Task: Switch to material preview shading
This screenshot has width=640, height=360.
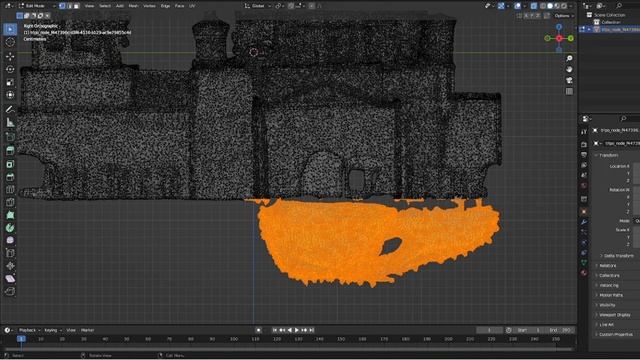Action: tap(557, 6)
